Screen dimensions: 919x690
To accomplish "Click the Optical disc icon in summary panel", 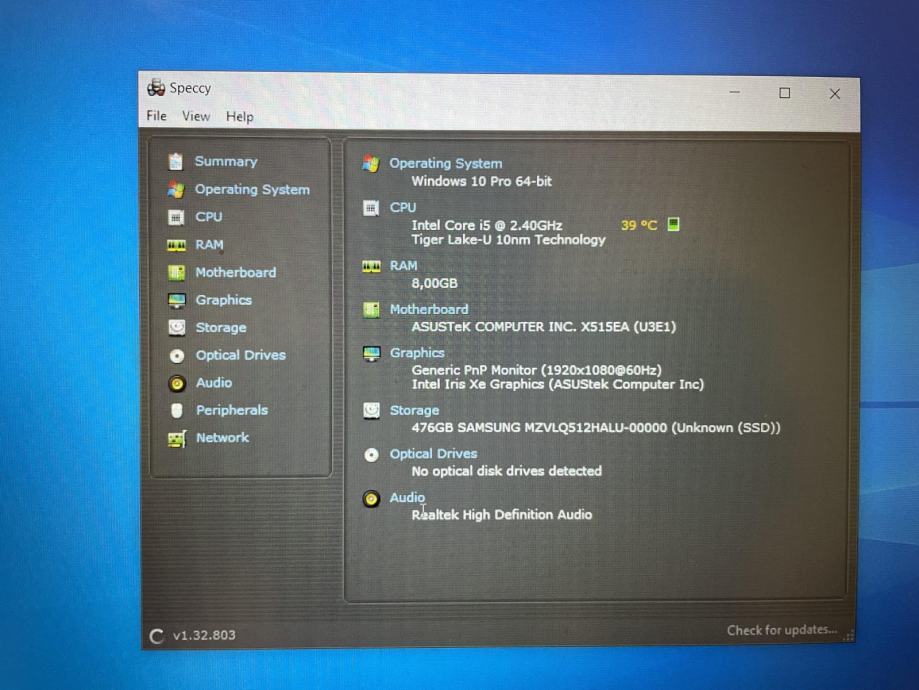I will (372, 455).
